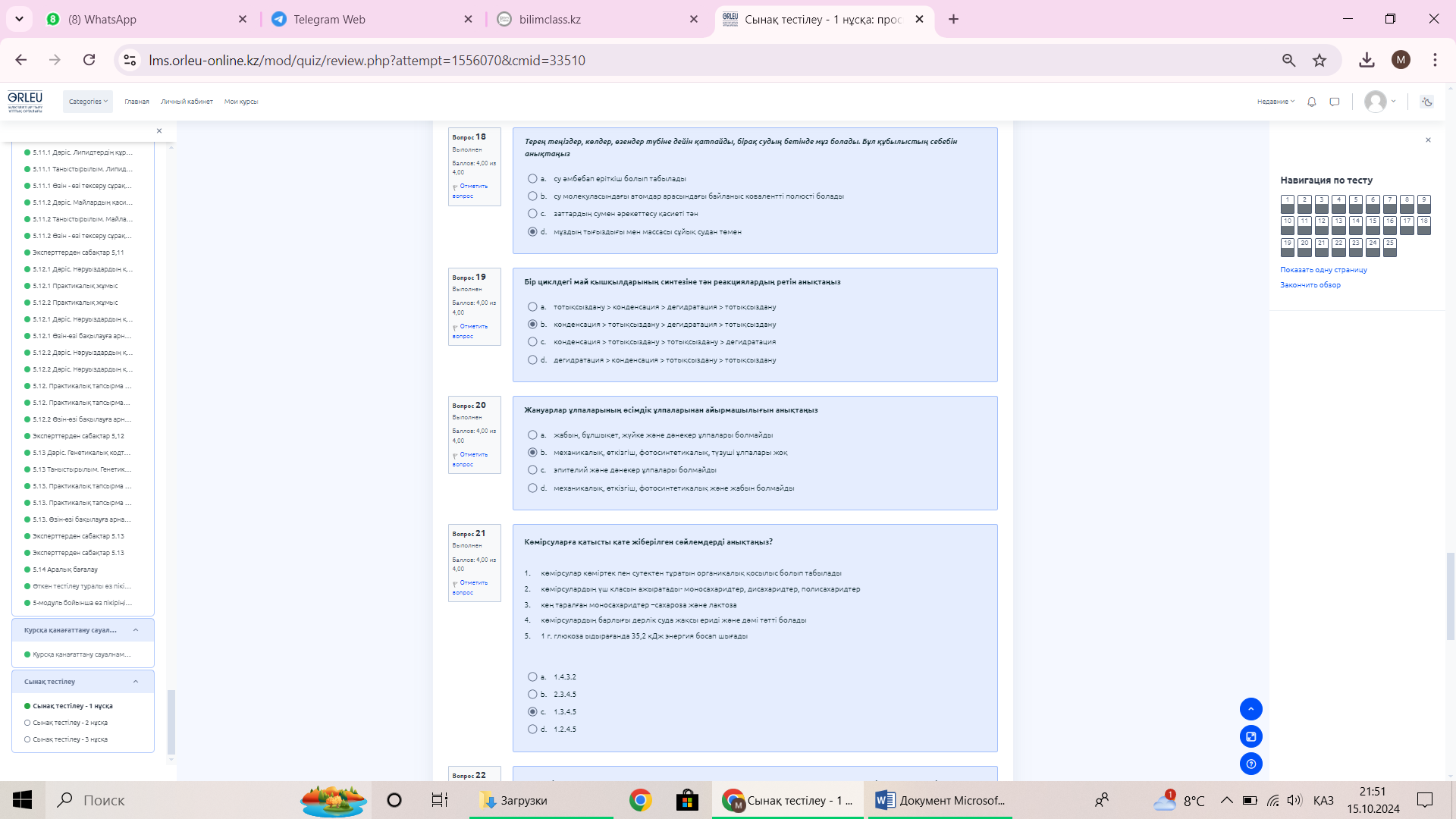Click the ORLEU logo
Image resolution: width=1456 pixels, height=819 pixels.
click(25, 101)
